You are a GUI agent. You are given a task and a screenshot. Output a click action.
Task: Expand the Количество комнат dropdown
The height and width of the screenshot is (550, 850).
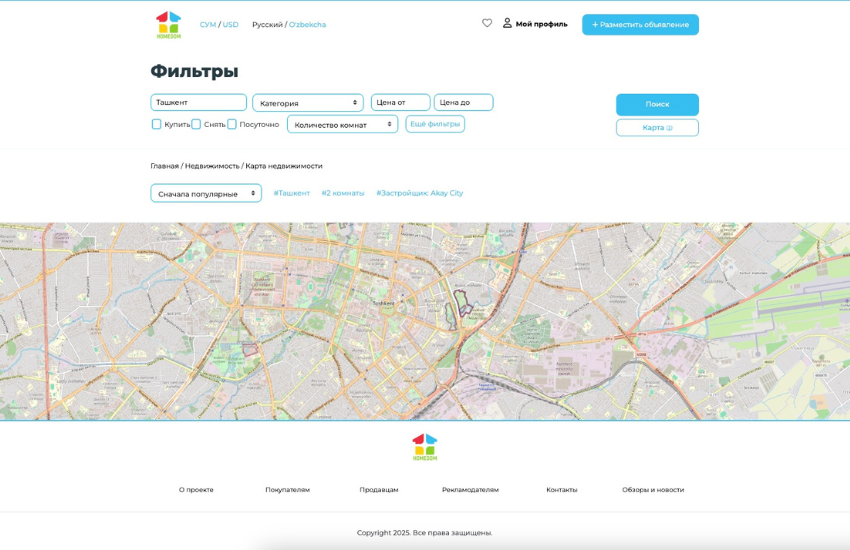point(342,124)
